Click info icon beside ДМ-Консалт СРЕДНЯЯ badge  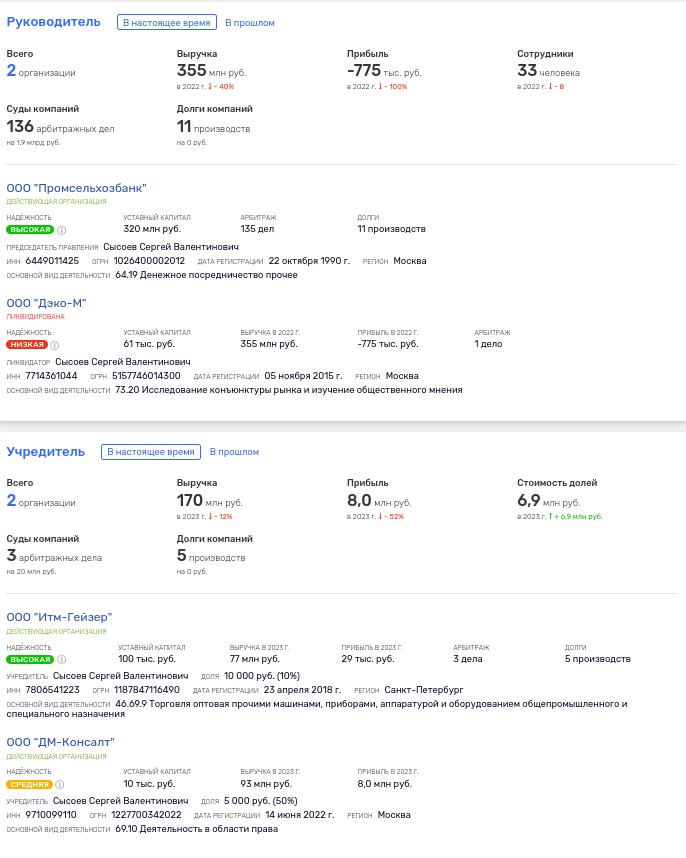(x=60, y=784)
